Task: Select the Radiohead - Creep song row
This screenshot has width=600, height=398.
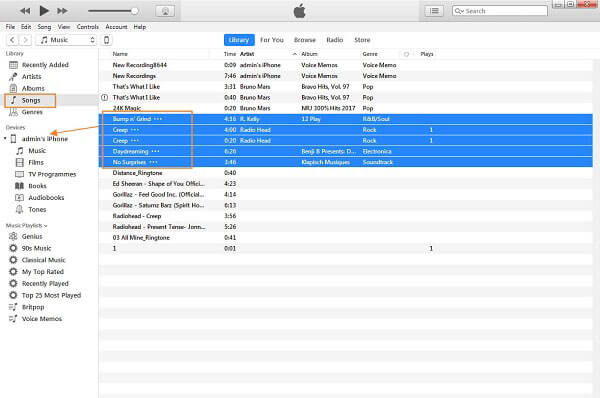Action: 346,216
